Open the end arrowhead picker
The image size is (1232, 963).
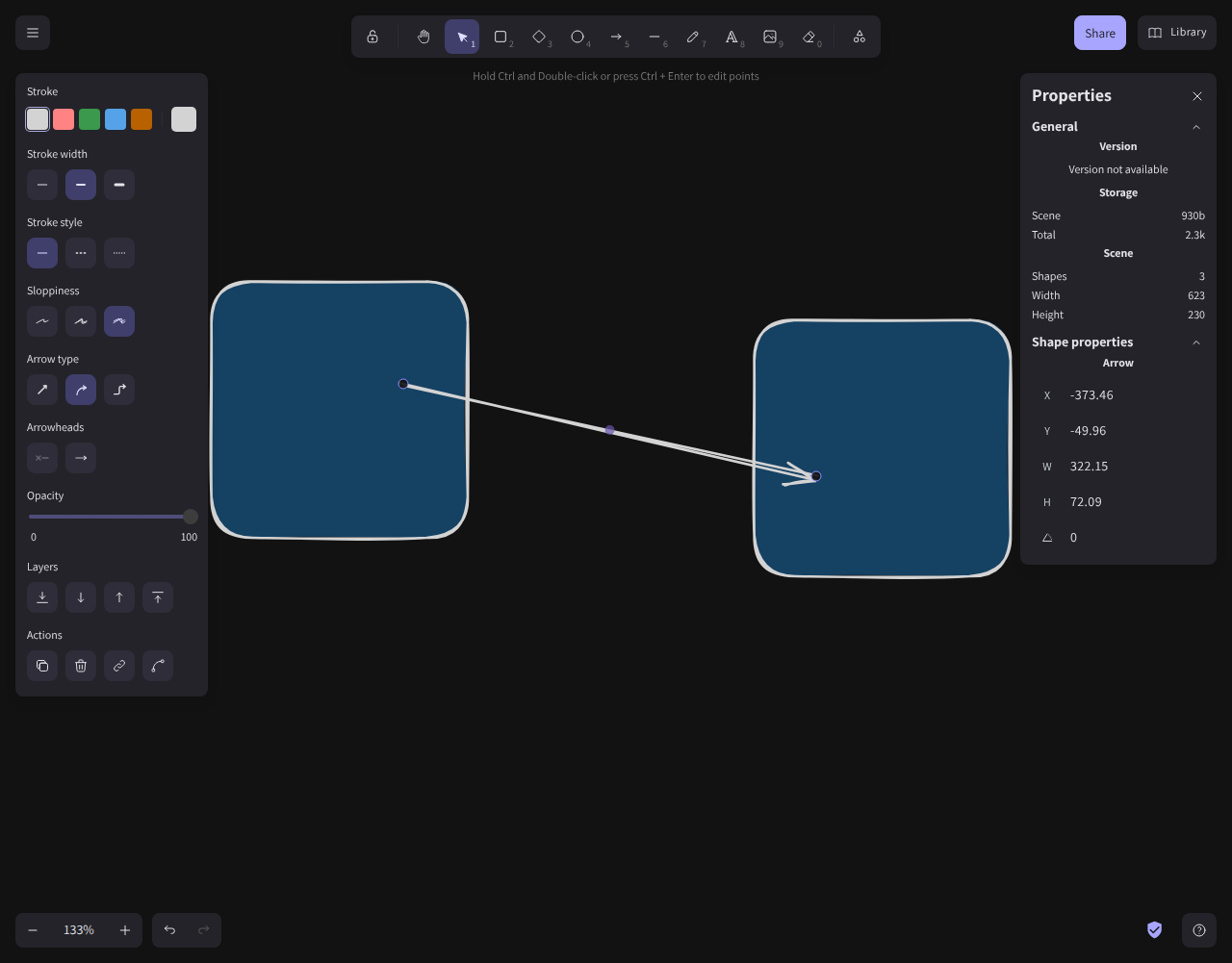[81, 458]
